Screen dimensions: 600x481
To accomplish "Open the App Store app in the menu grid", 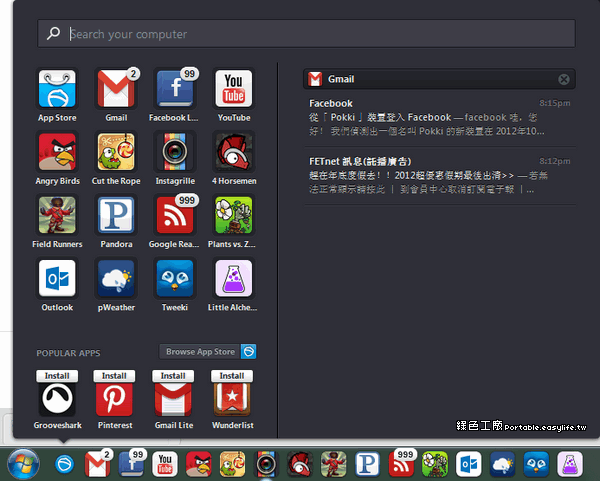I will (x=57, y=89).
